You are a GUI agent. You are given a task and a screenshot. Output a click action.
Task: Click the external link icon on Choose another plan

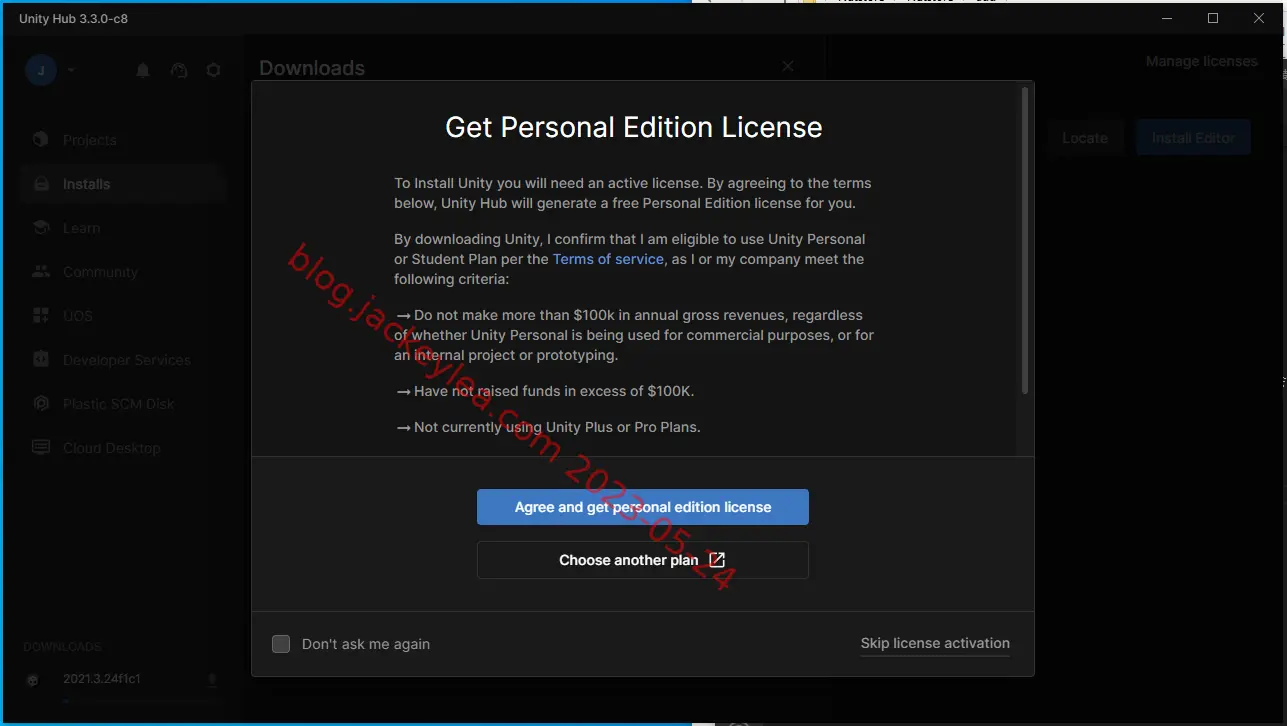point(716,560)
